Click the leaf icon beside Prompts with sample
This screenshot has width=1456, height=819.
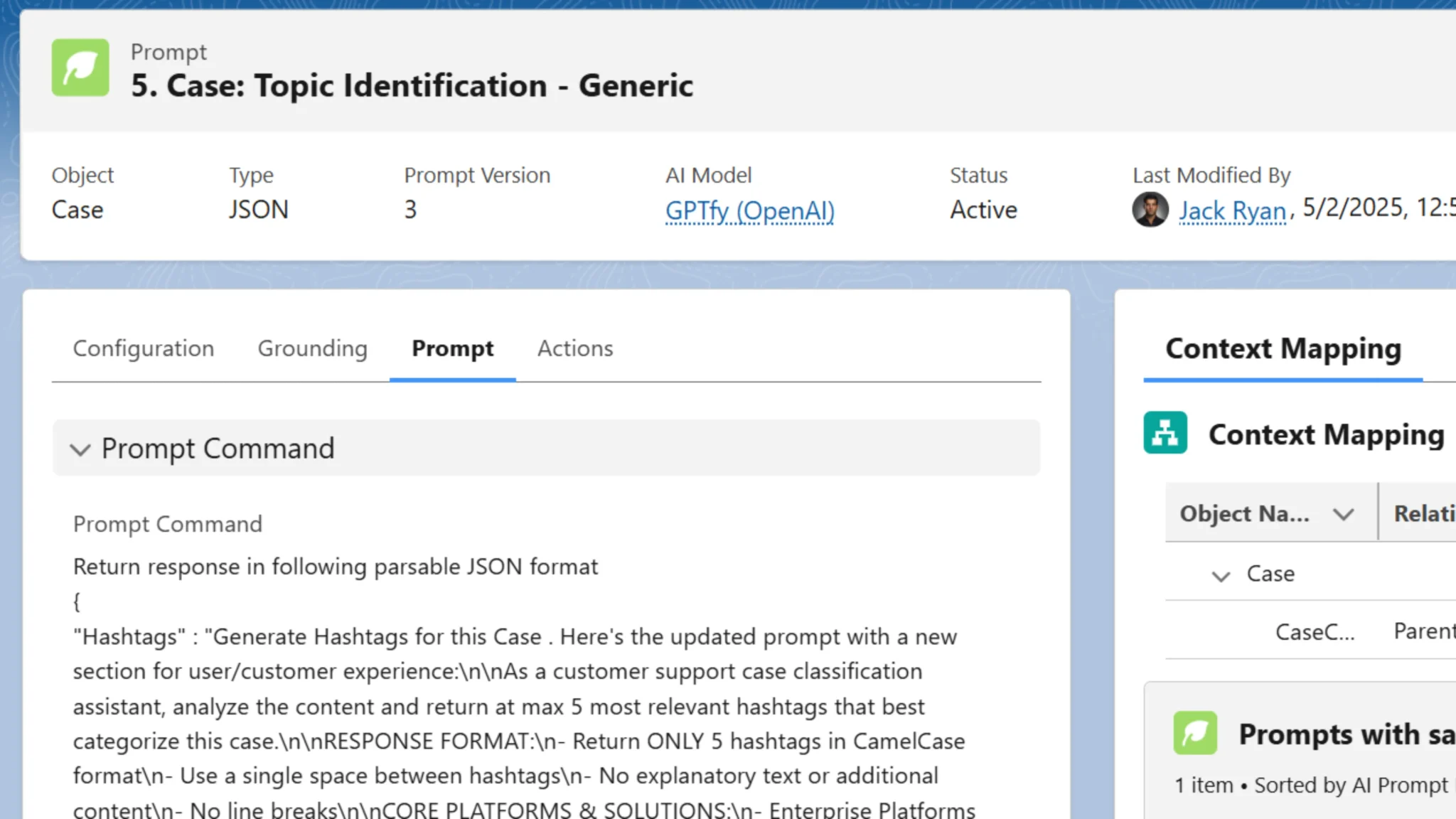(x=1196, y=734)
